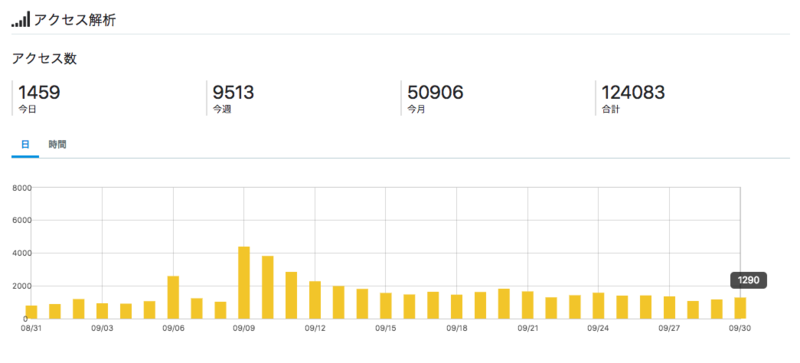Click the 2000 y-axis label
800x363 pixels.
23,286
